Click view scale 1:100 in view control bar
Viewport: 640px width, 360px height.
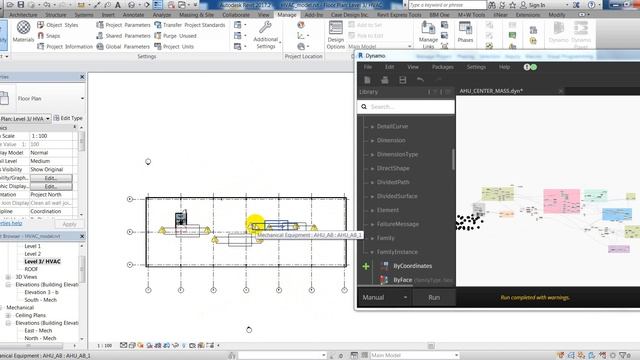[104, 346]
